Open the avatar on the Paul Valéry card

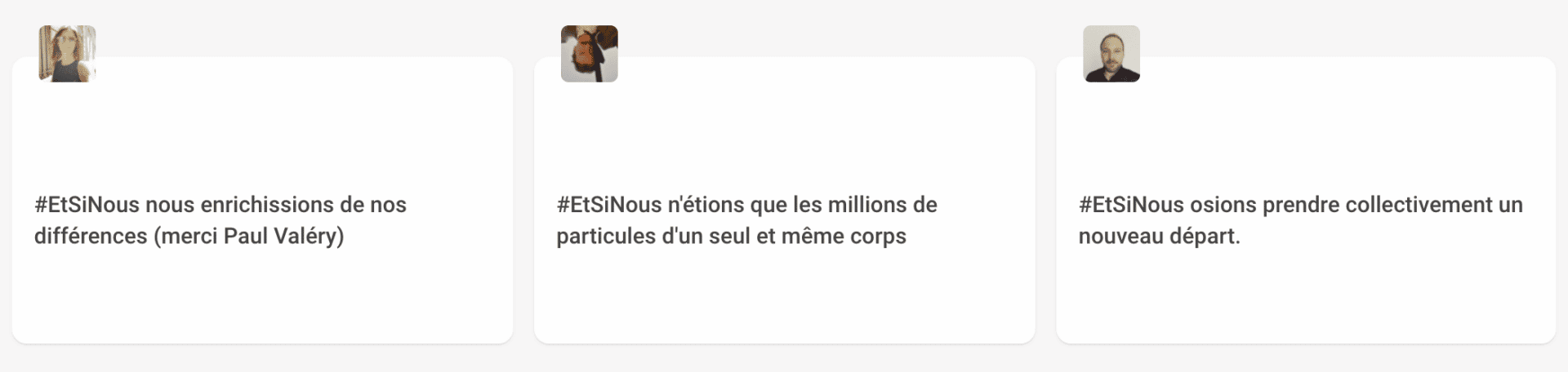click(67, 54)
